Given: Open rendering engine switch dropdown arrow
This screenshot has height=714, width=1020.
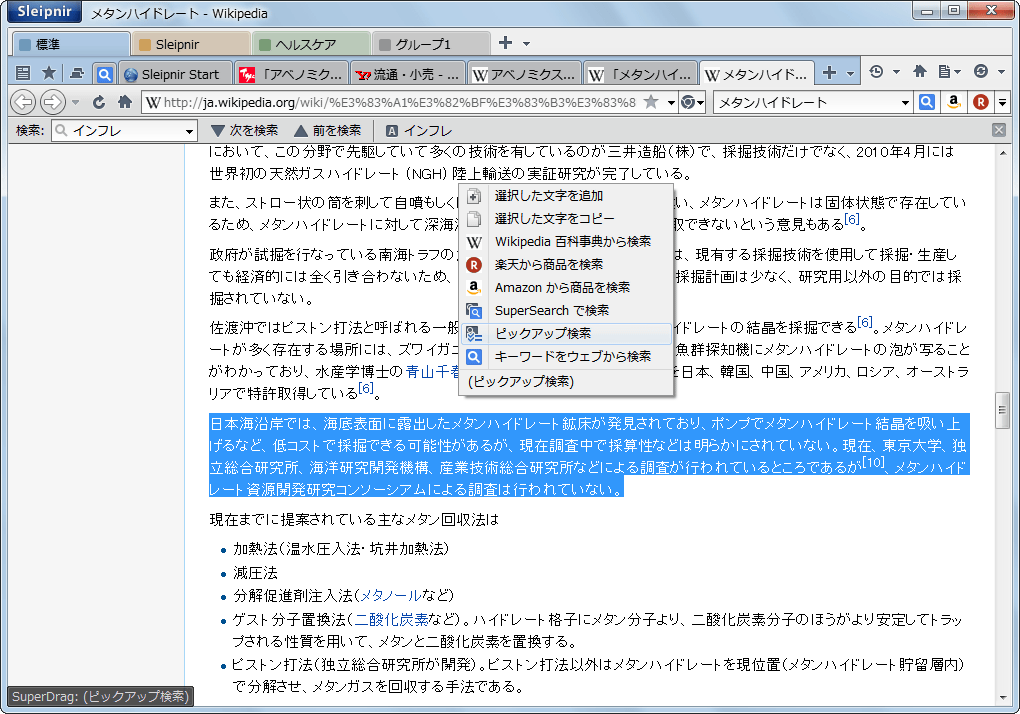Looking at the screenshot, I should (x=700, y=103).
